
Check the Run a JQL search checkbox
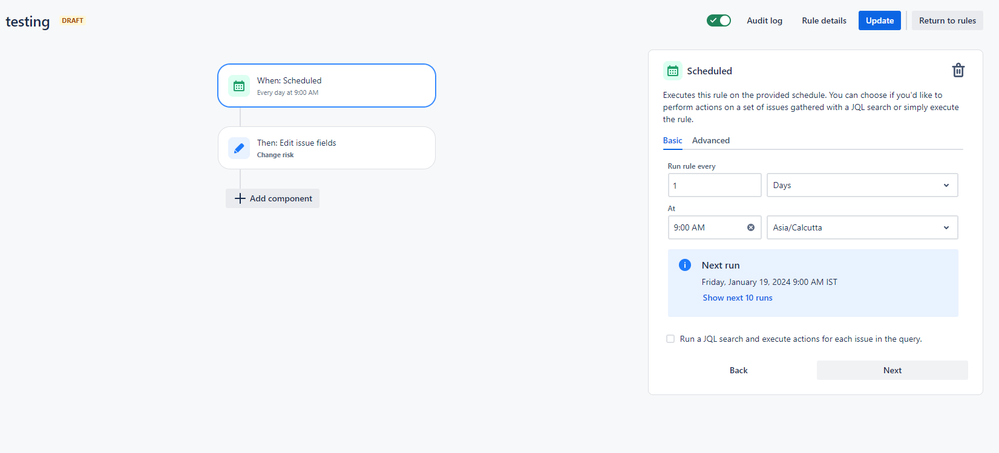pos(670,339)
